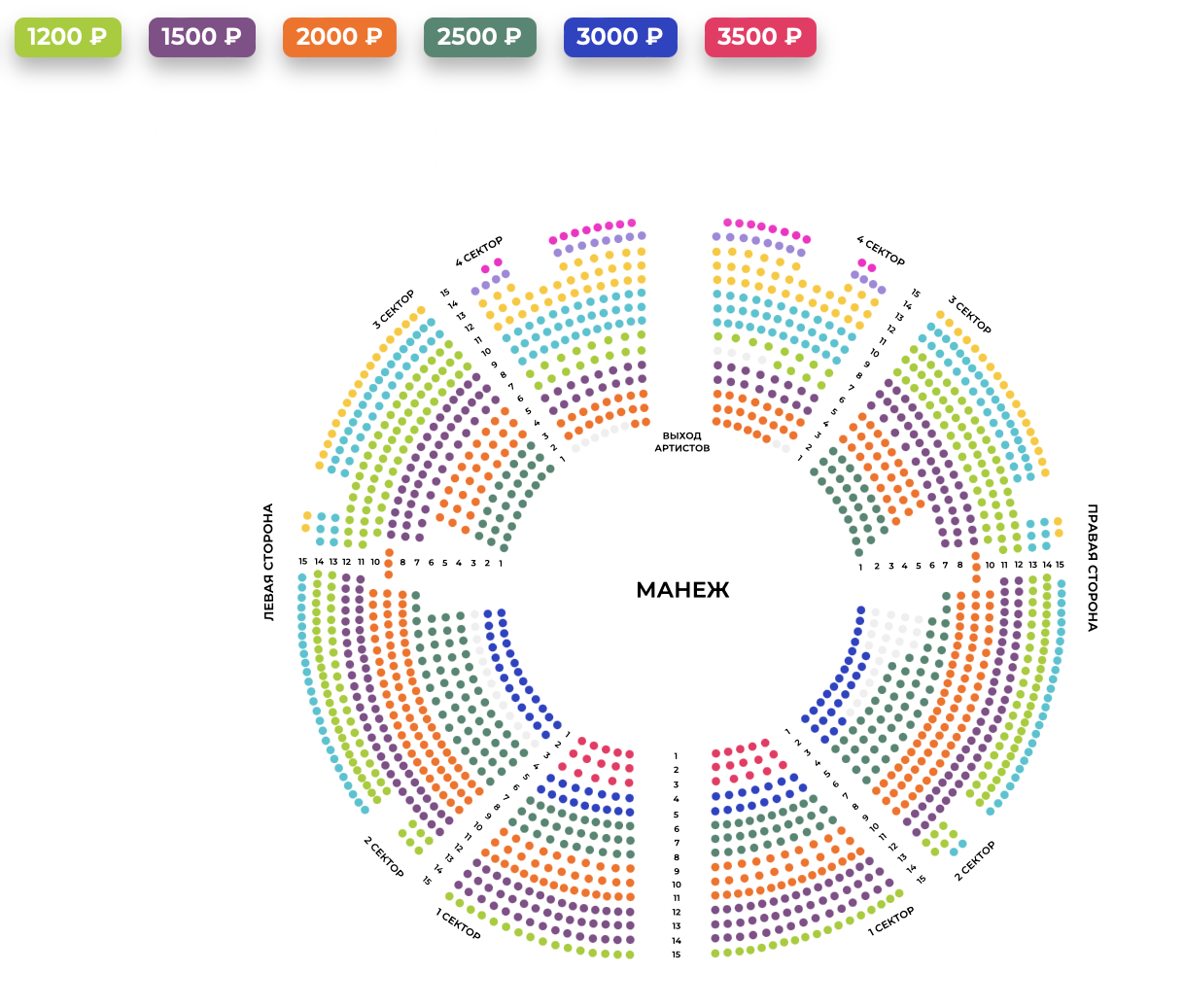Choose the 1 СЕКТОР label at bottom left
The image size is (1184, 1008).
(x=458, y=924)
